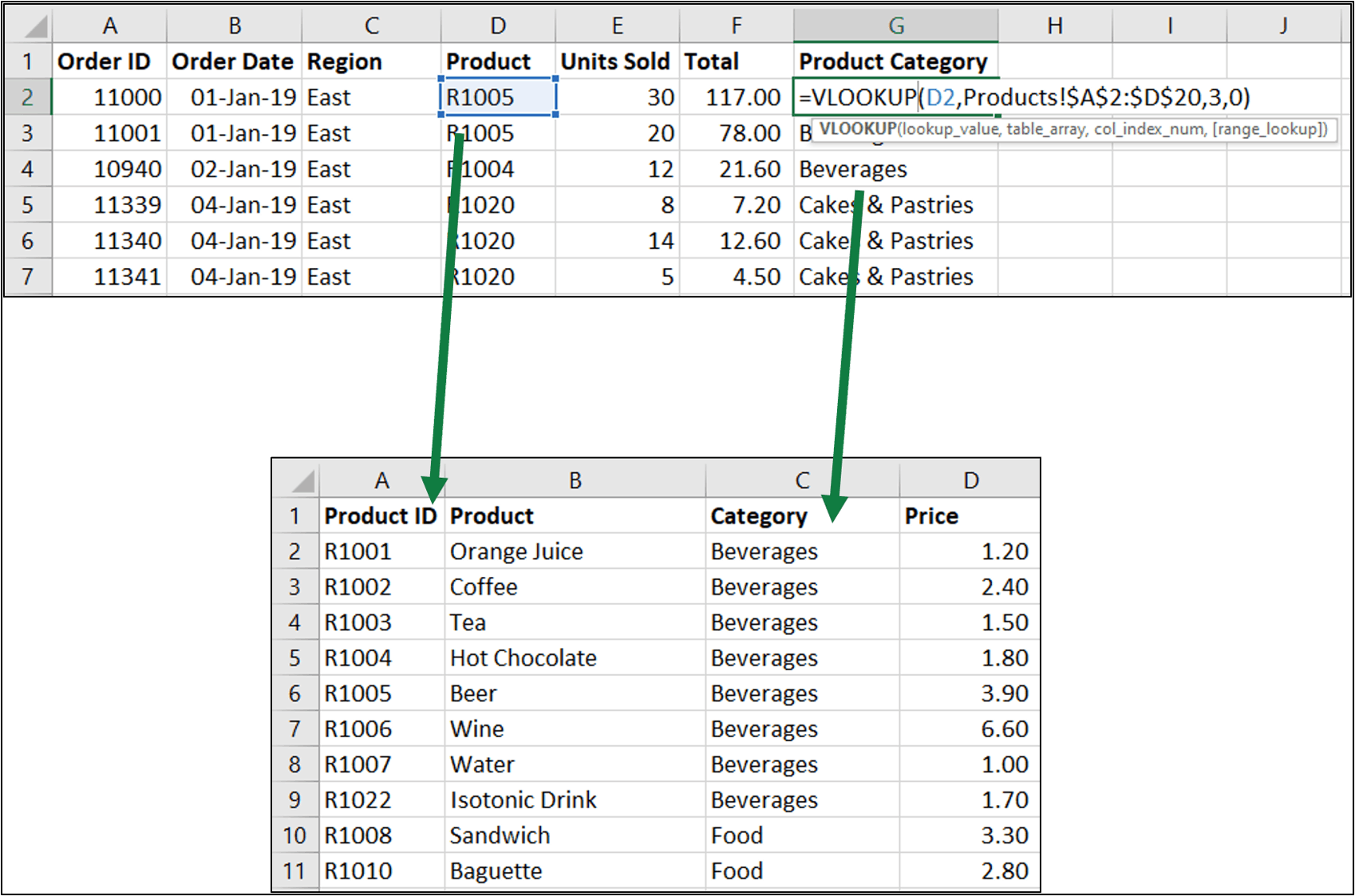Screen dimensions: 1355x896
Task: Click Total cell 12.60
Action: [736, 241]
